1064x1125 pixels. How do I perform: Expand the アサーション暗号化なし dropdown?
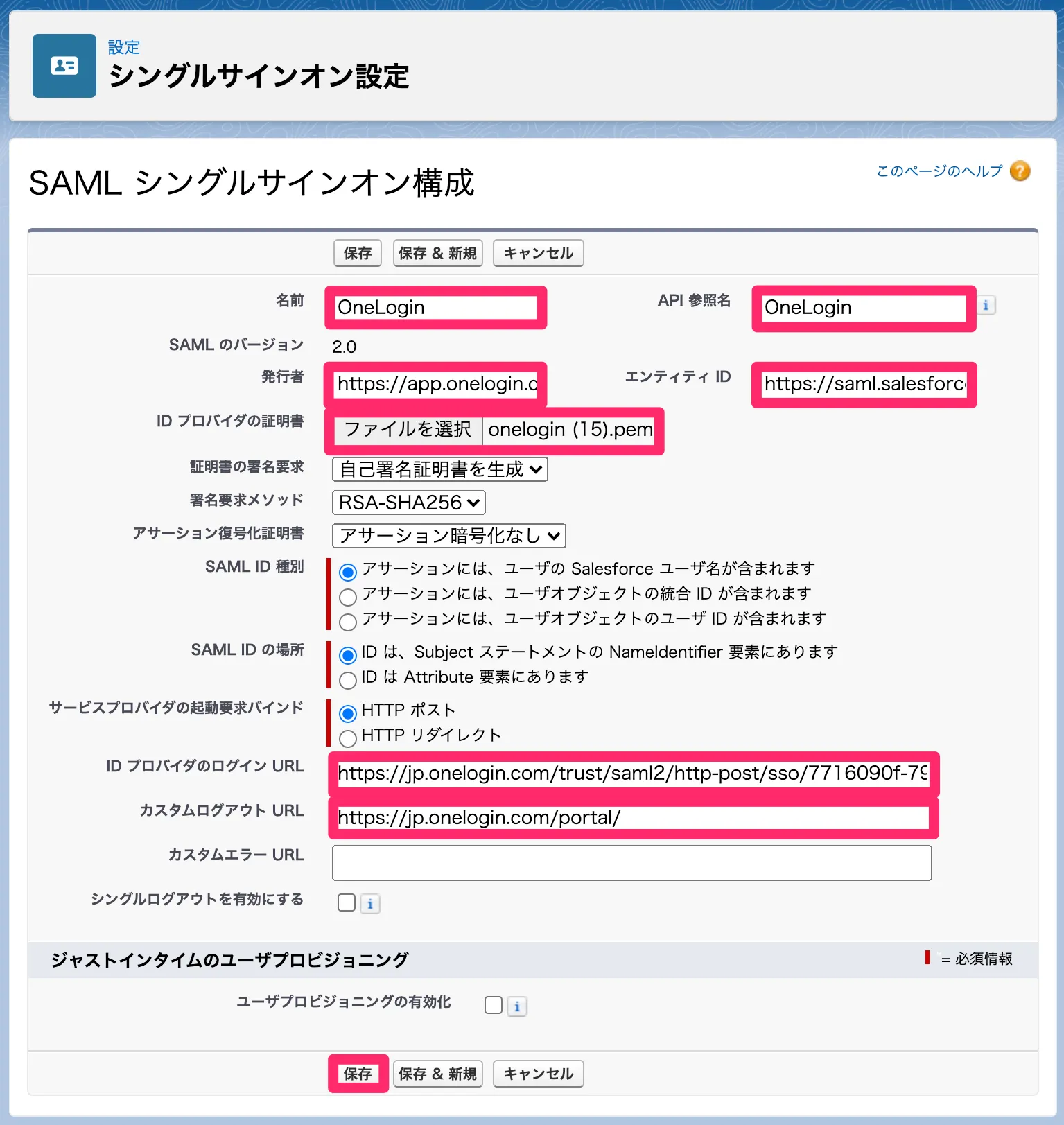pyautogui.click(x=449, y=536)
